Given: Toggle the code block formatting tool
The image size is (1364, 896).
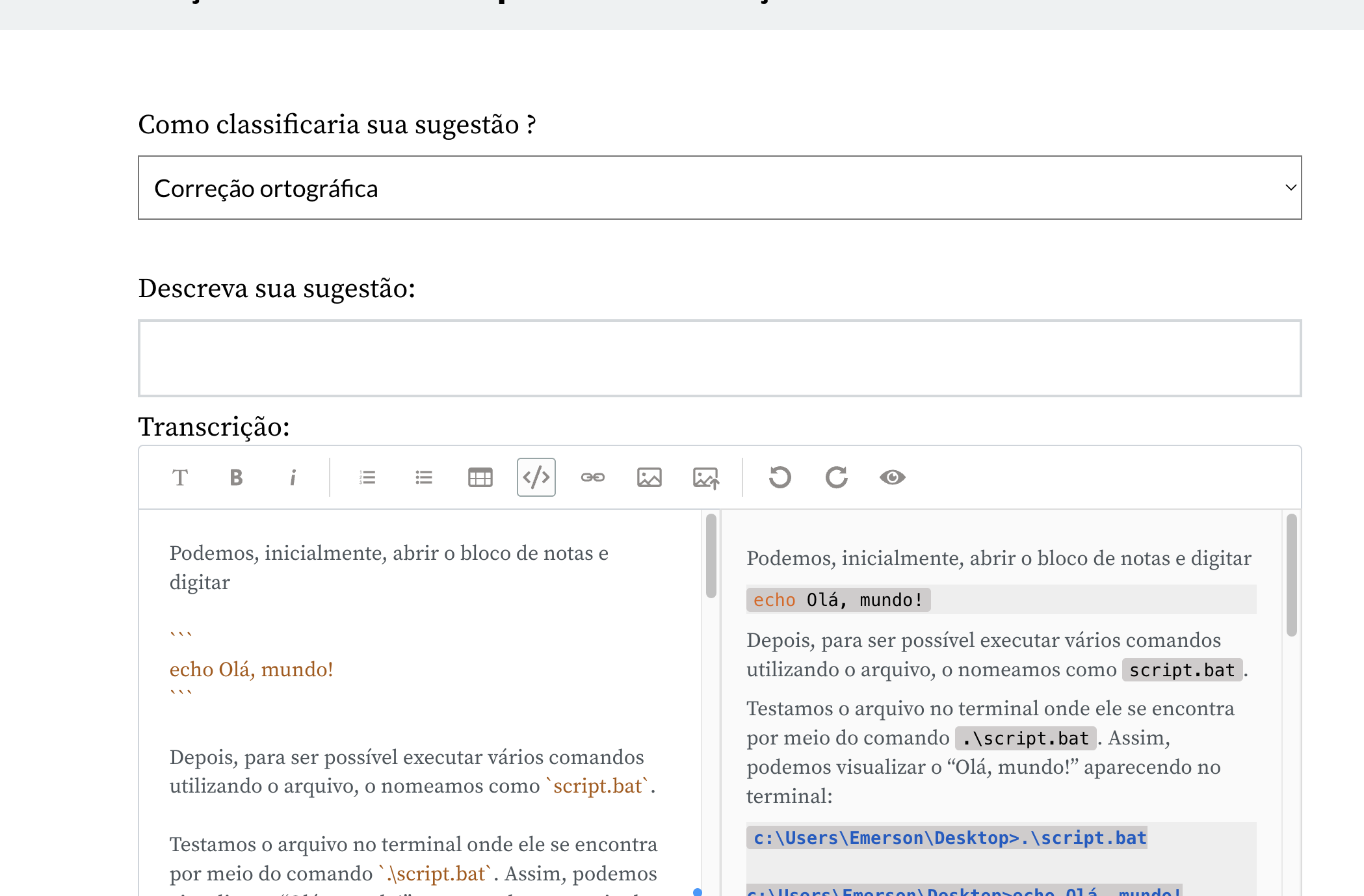Looking at the screenshot, I should (536, 477).
